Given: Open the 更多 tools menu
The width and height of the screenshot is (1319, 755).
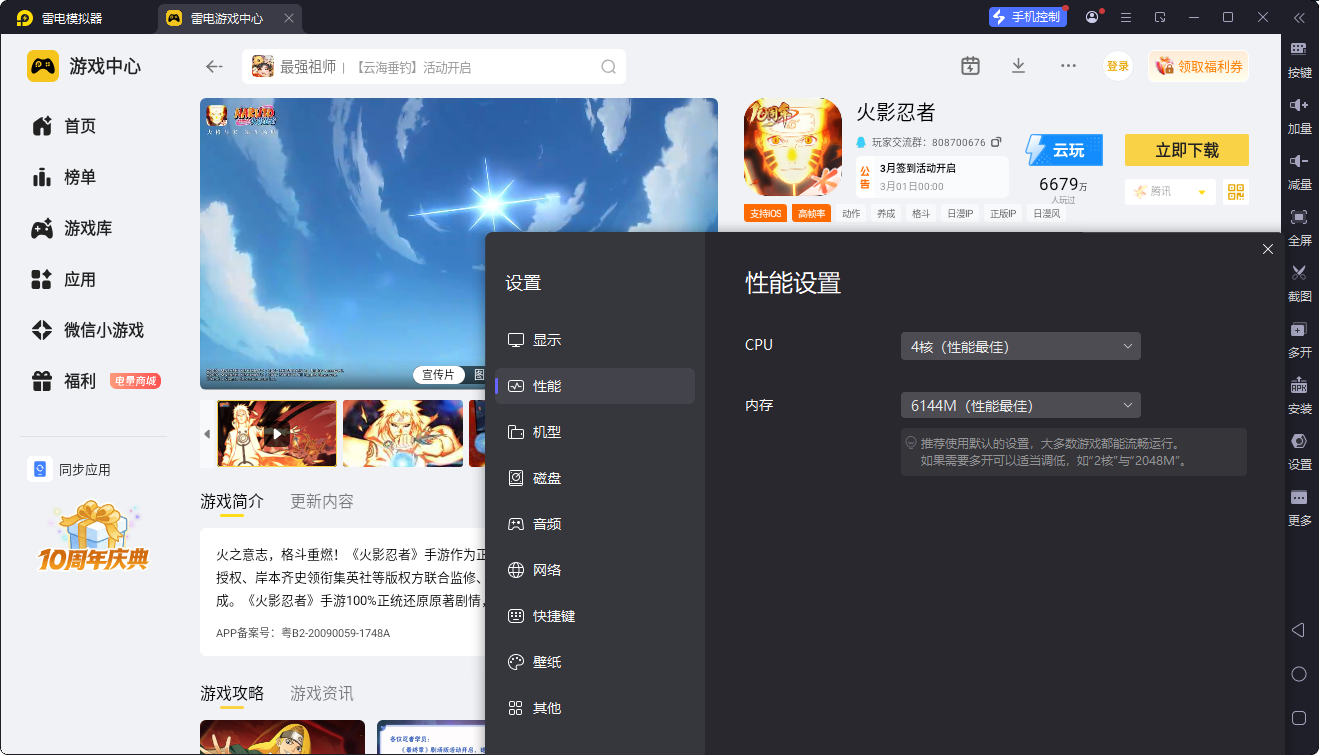Looking at the screenshot, I should tap(1299, 507).
